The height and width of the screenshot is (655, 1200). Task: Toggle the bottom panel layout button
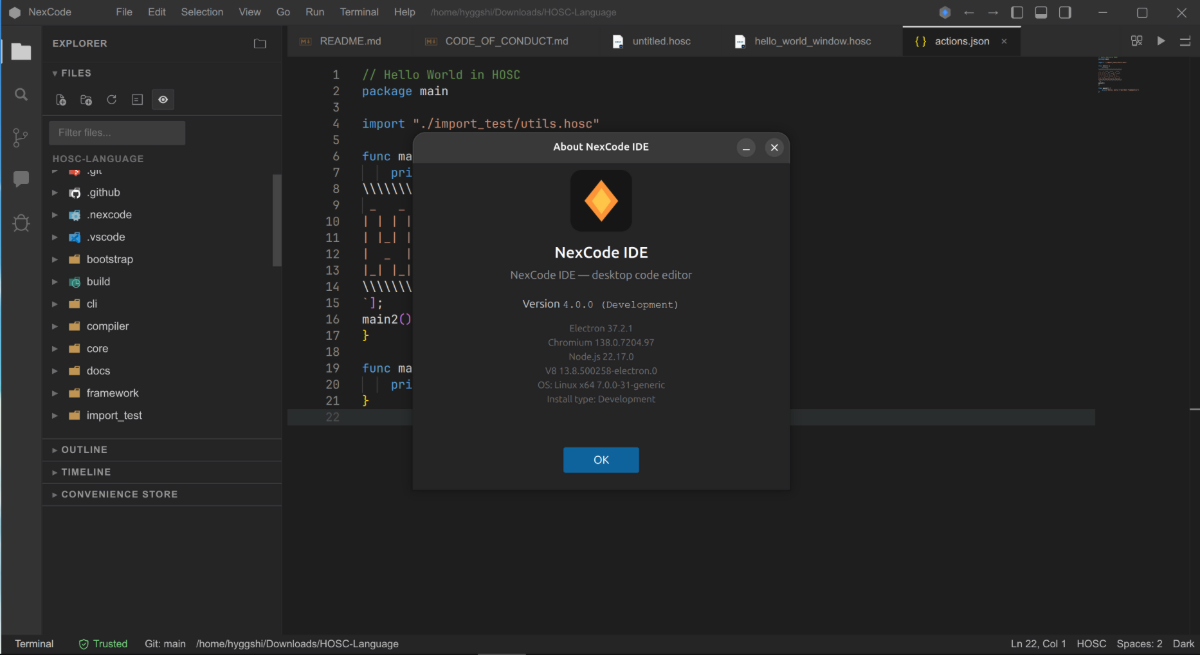(1041, 13)
